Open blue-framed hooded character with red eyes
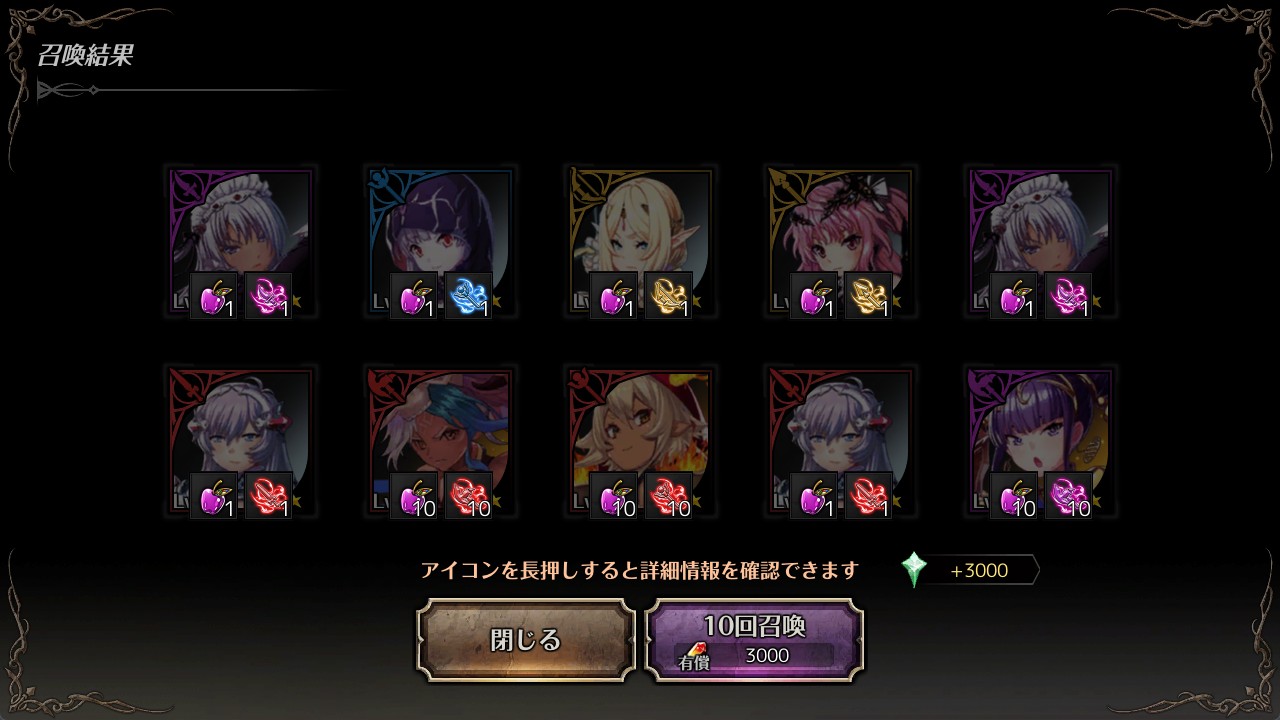This screenshot has width=1280, height=720. (441, 242)
